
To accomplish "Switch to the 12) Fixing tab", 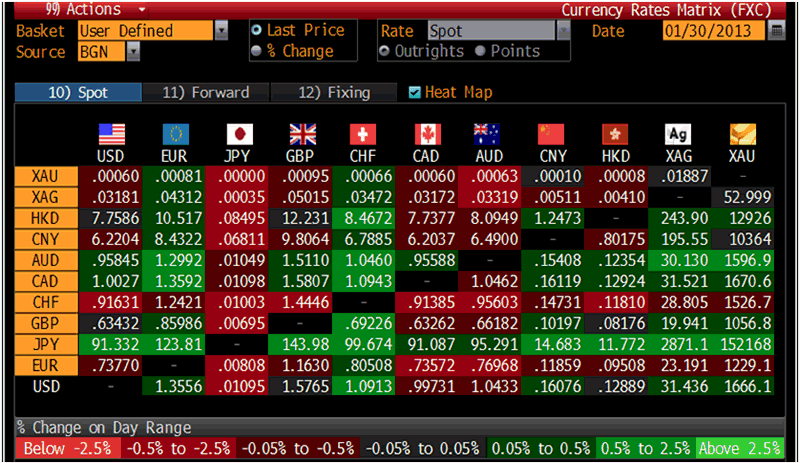I will tap(333, 92).
